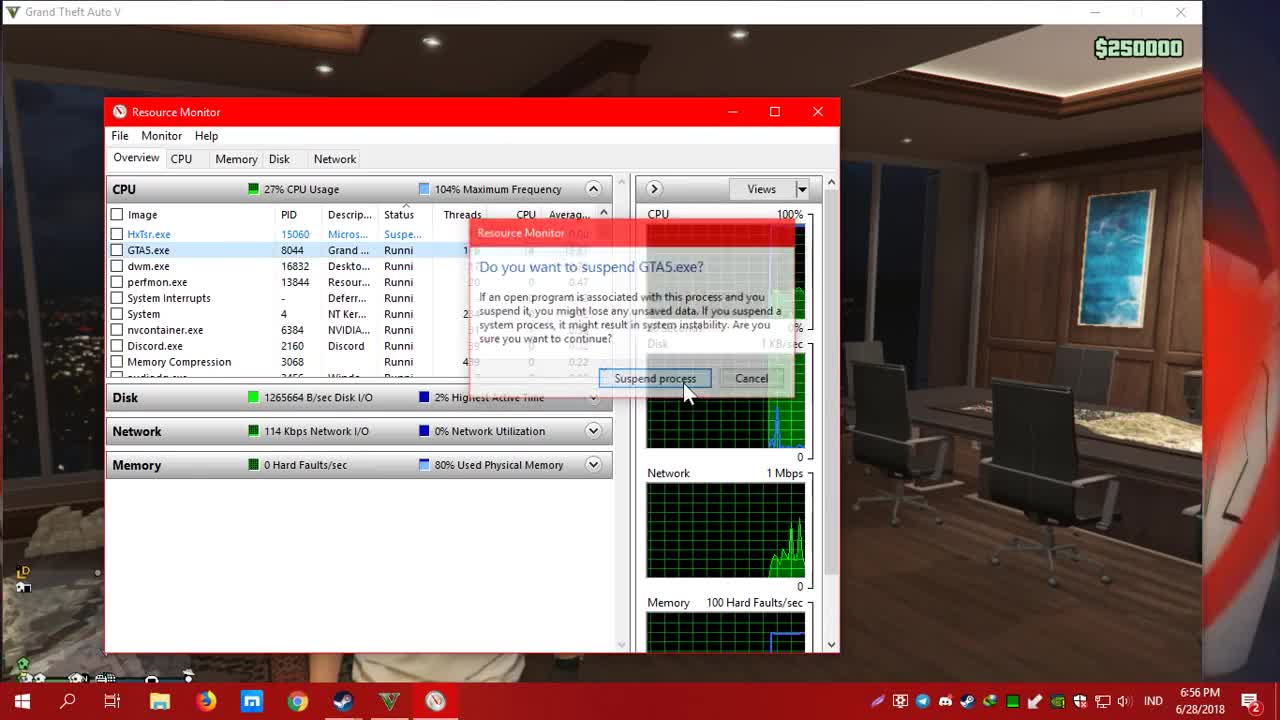The width and height of the screenshot is (1280, 720).
Task: Open Task View on the taskbar
Action: (x=113, y=701)
